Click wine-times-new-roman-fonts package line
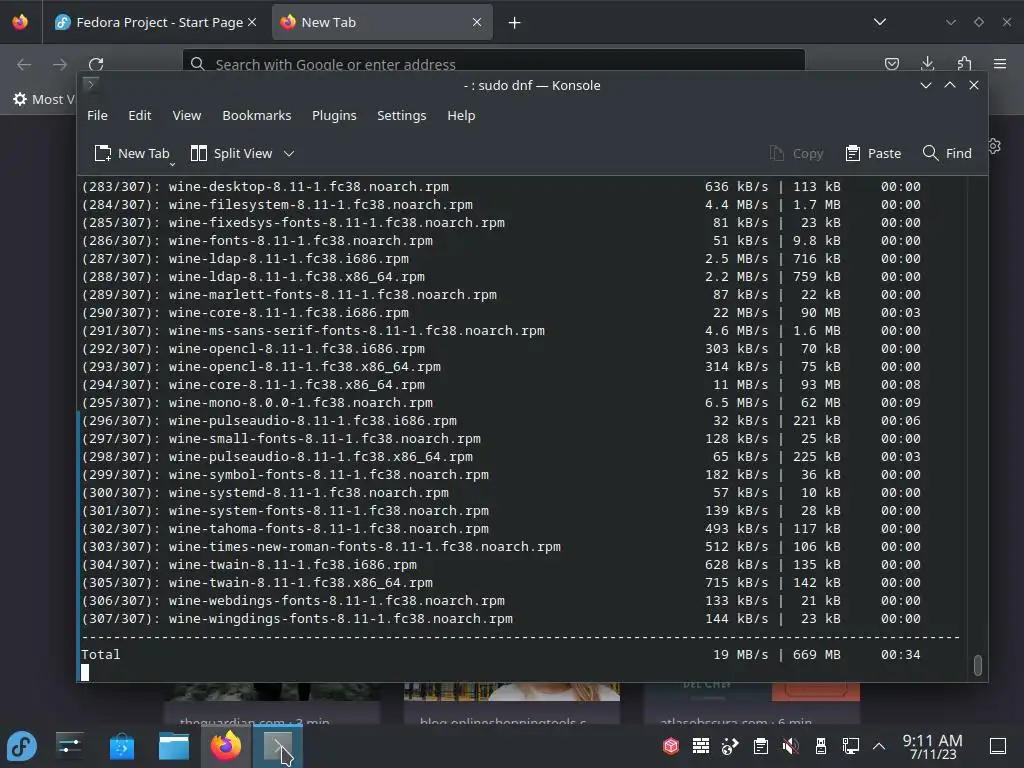The image size is (1024, 768). (501, 547)
